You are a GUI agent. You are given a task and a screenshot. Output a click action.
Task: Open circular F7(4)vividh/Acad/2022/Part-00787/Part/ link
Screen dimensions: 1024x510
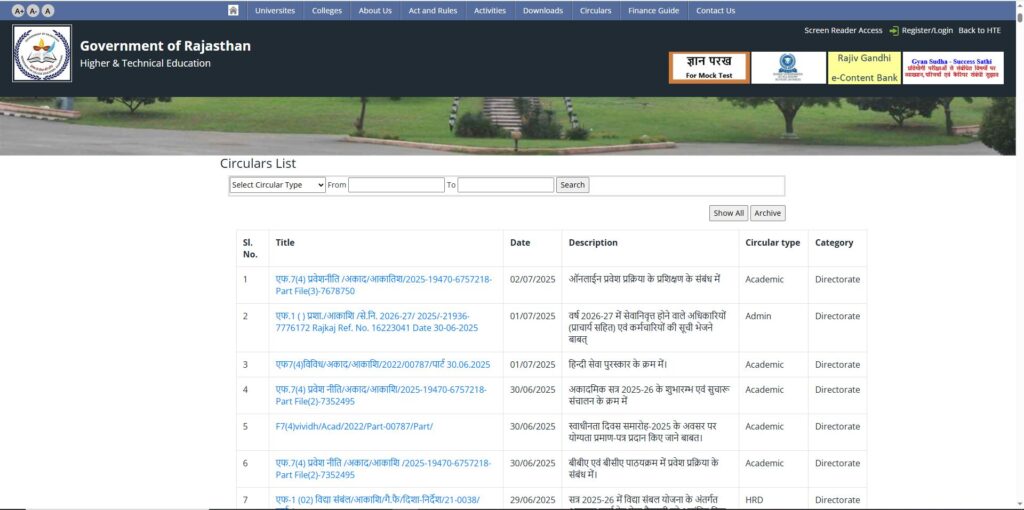[x=354, y=427]
